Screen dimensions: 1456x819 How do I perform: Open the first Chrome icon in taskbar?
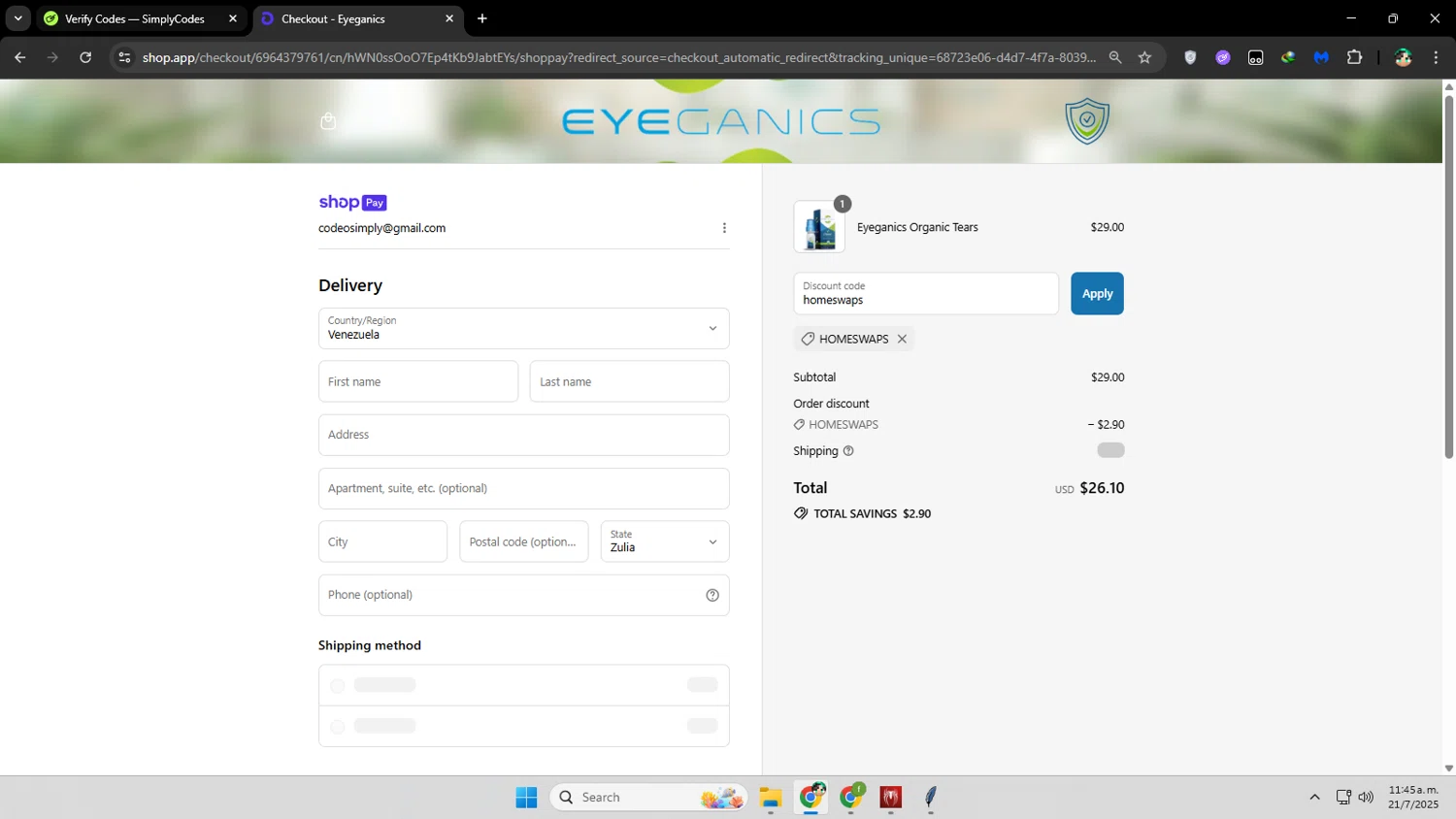[811, 798]
